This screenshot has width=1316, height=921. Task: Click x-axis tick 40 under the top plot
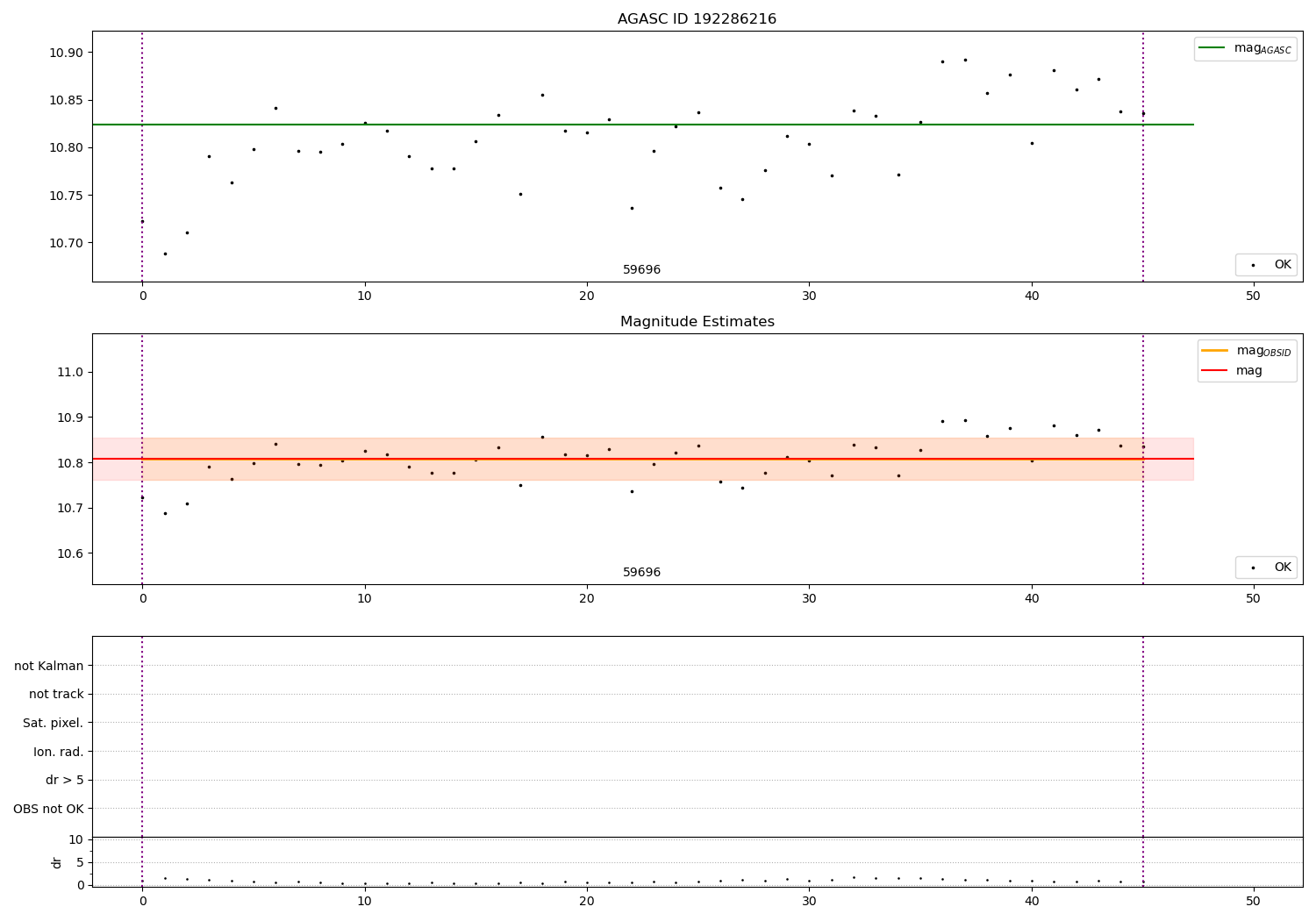(x=1032, y=296)
